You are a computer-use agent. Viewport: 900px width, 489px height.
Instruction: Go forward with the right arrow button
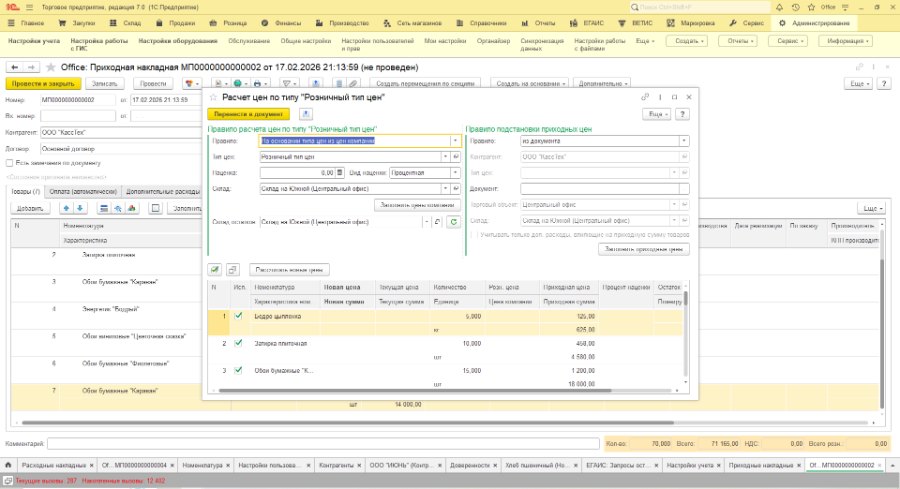pos(31,67)
